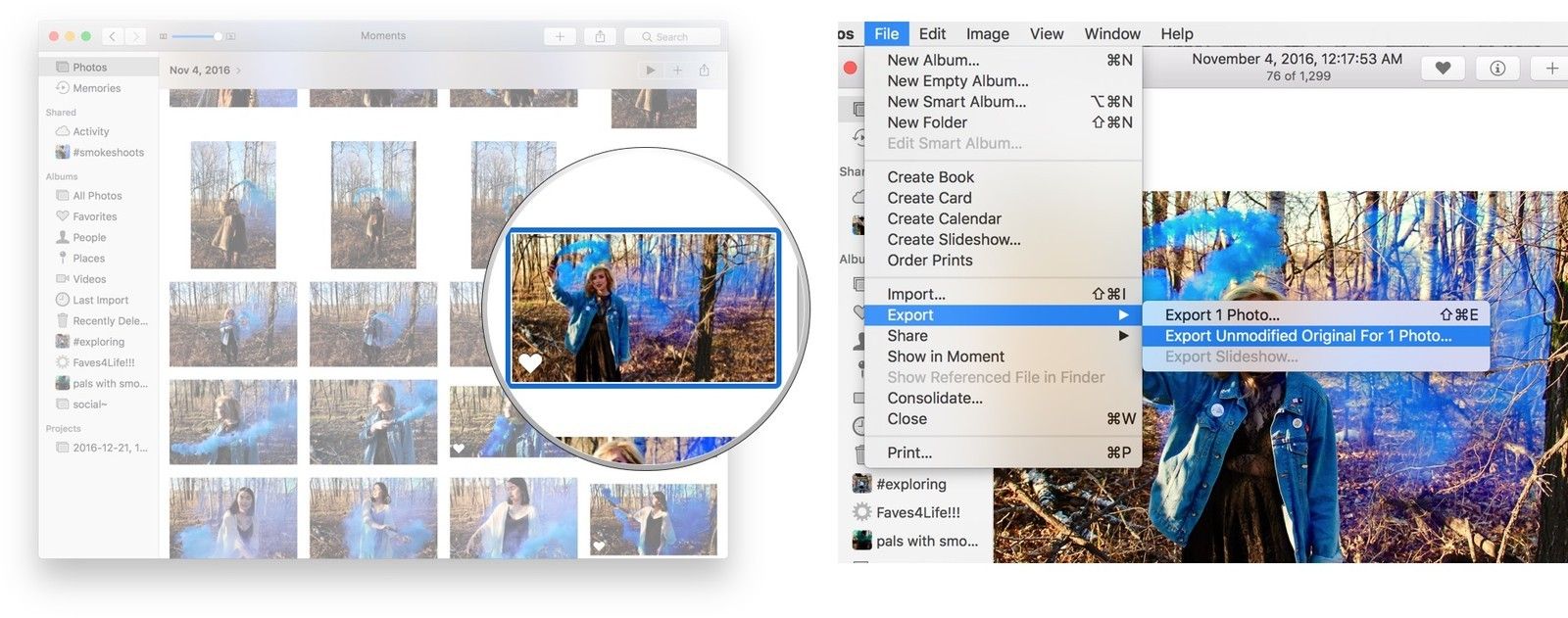This screenshot has height=618, width=1568.
Task: Expand the Nov 4, 2016 moment chevron
Action: click(238, 71)
